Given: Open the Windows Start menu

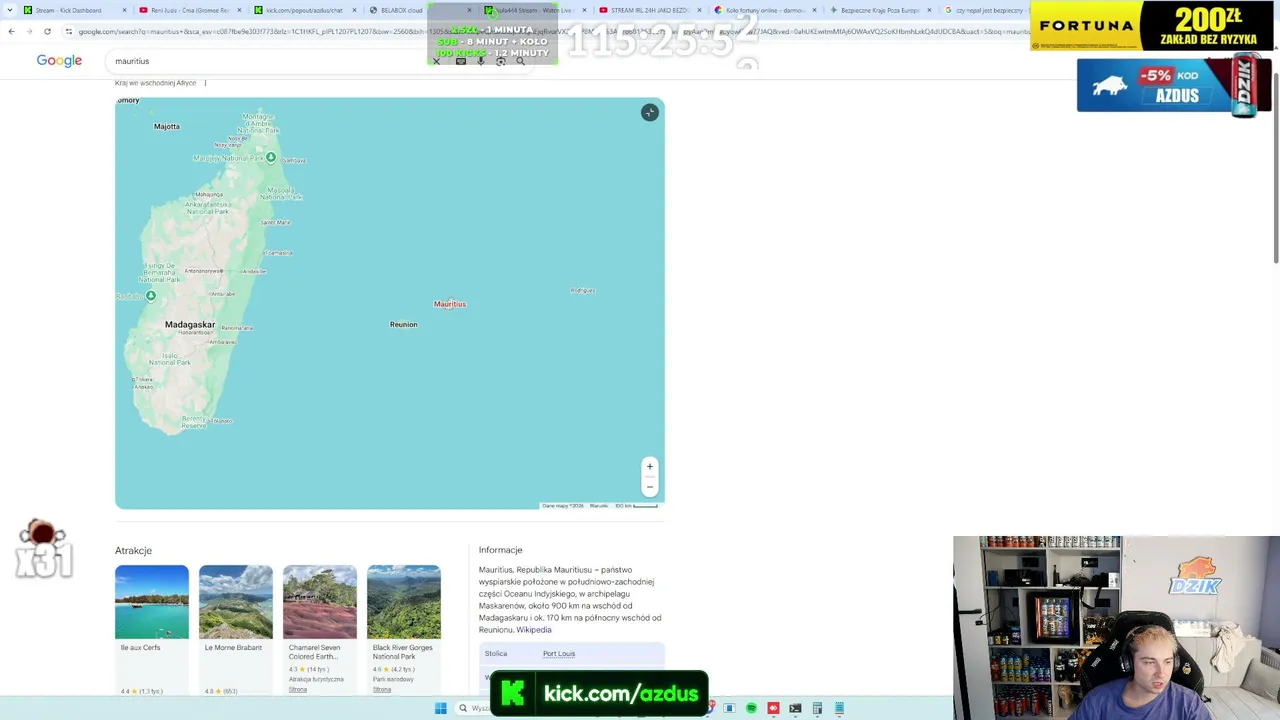Looking at the screenshot, I should click(x=441, y=708).
